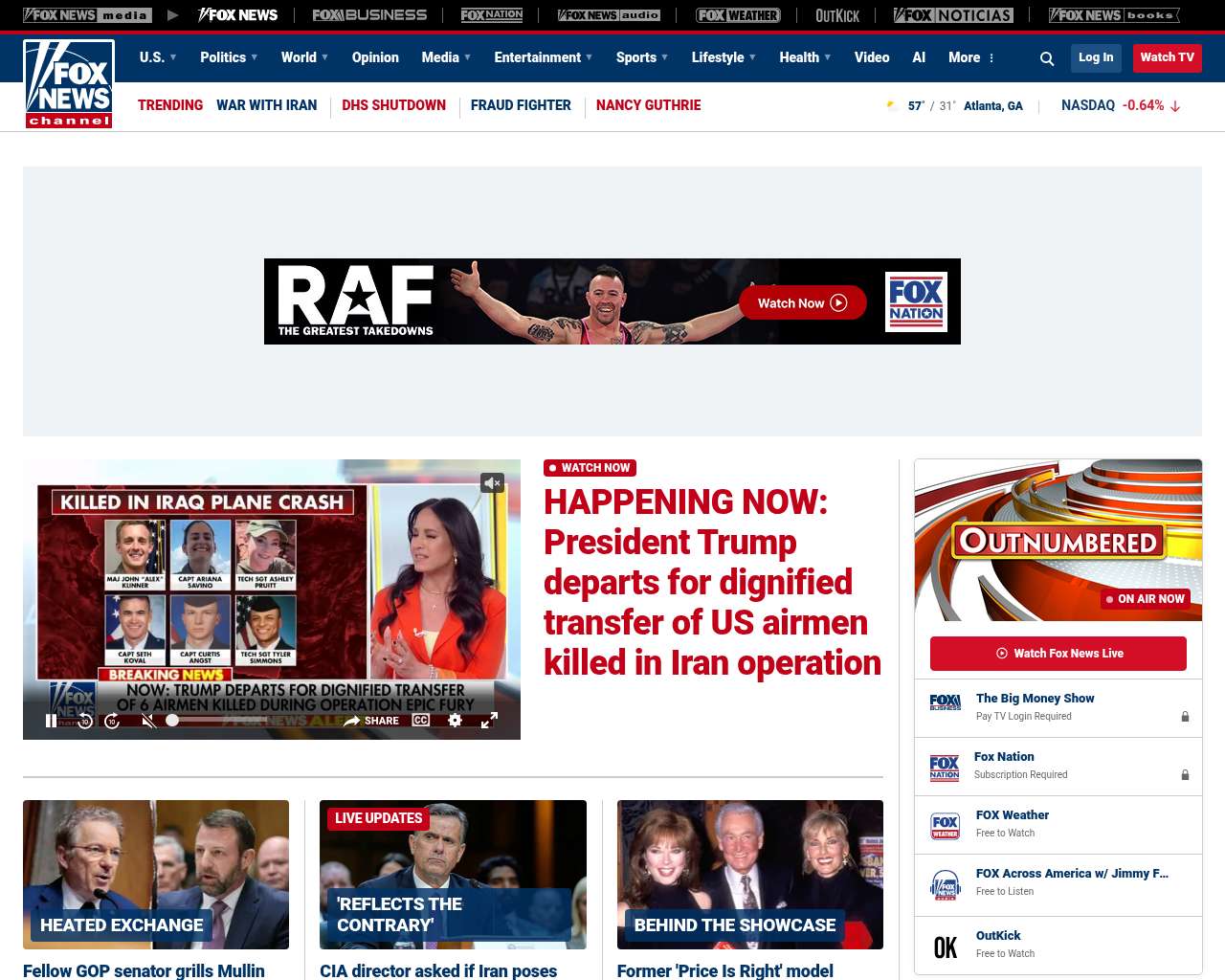Viewport: 1225px width, 980px height.
Task: Go to the Video section
Action: pos(872,57)
